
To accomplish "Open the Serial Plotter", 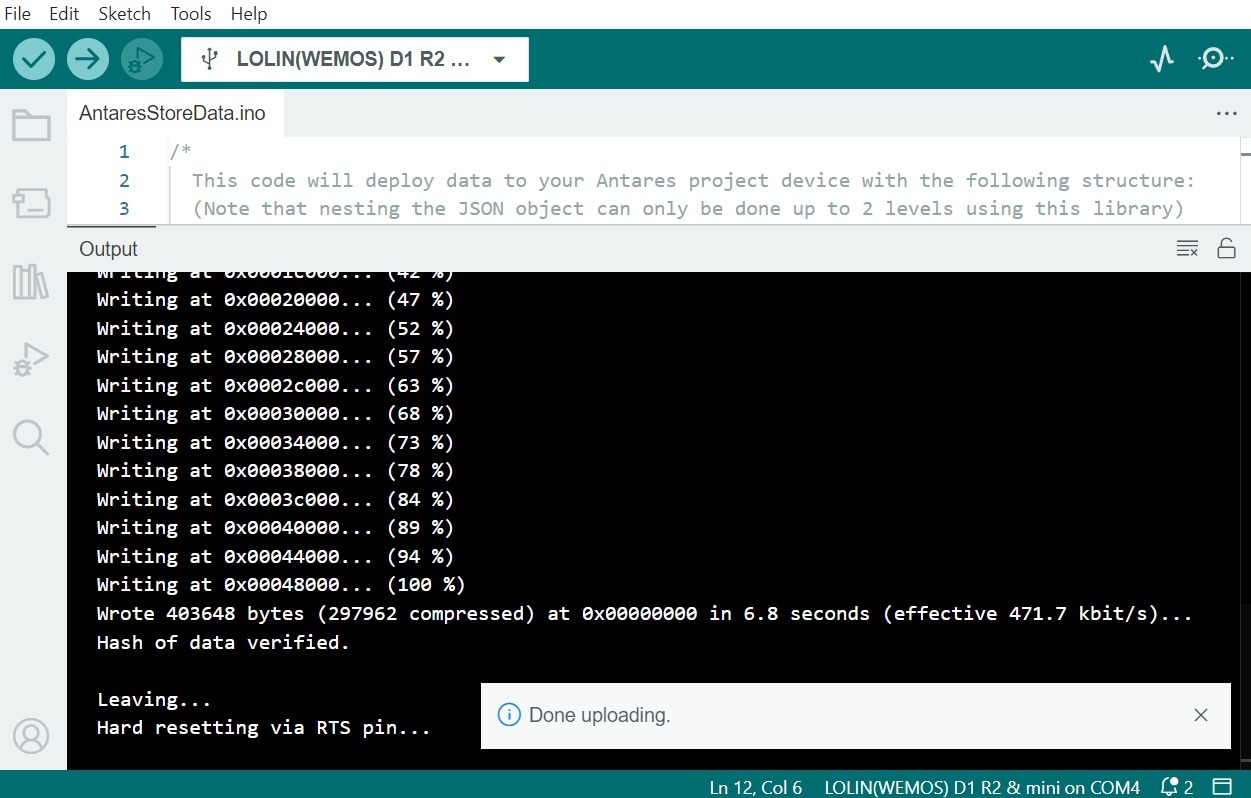I will pyautogui.click(x=1161, y=59).
